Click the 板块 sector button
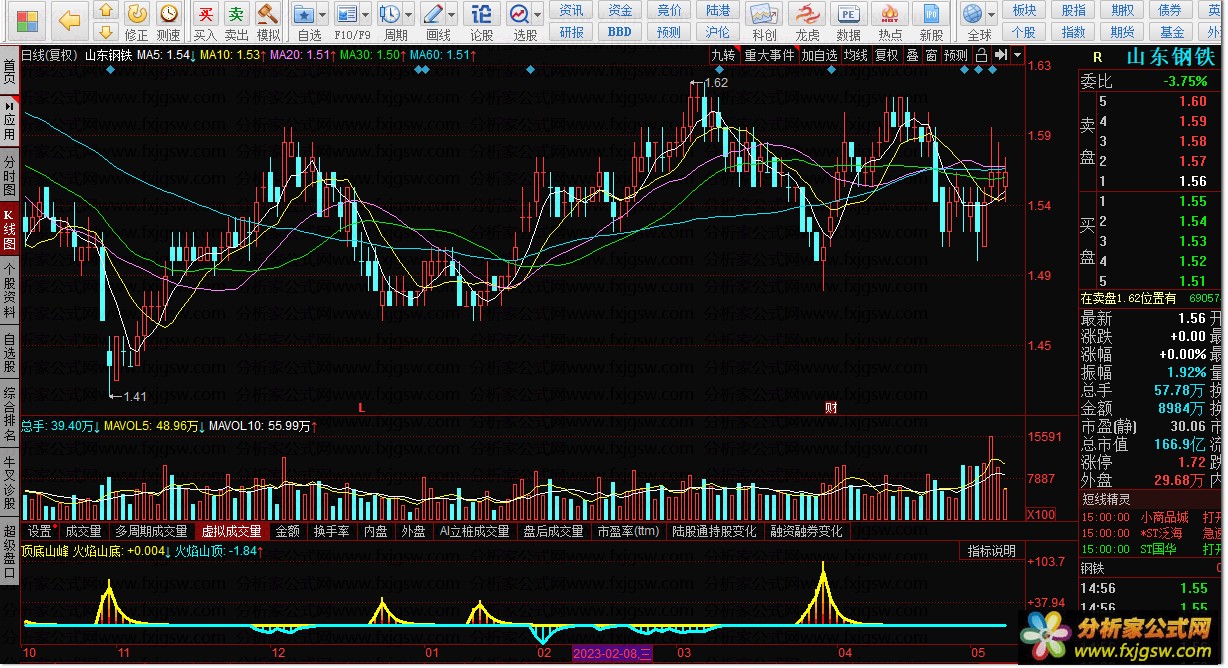The image size is (1228, 668). coord(1024,10)
